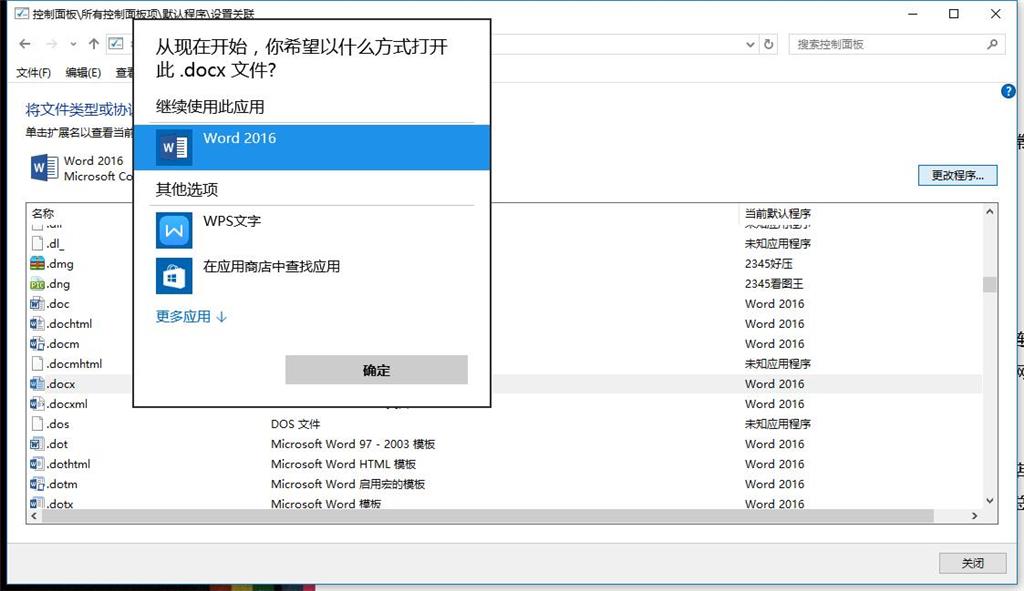Click the .dothtml file icon

pos(37,464)
